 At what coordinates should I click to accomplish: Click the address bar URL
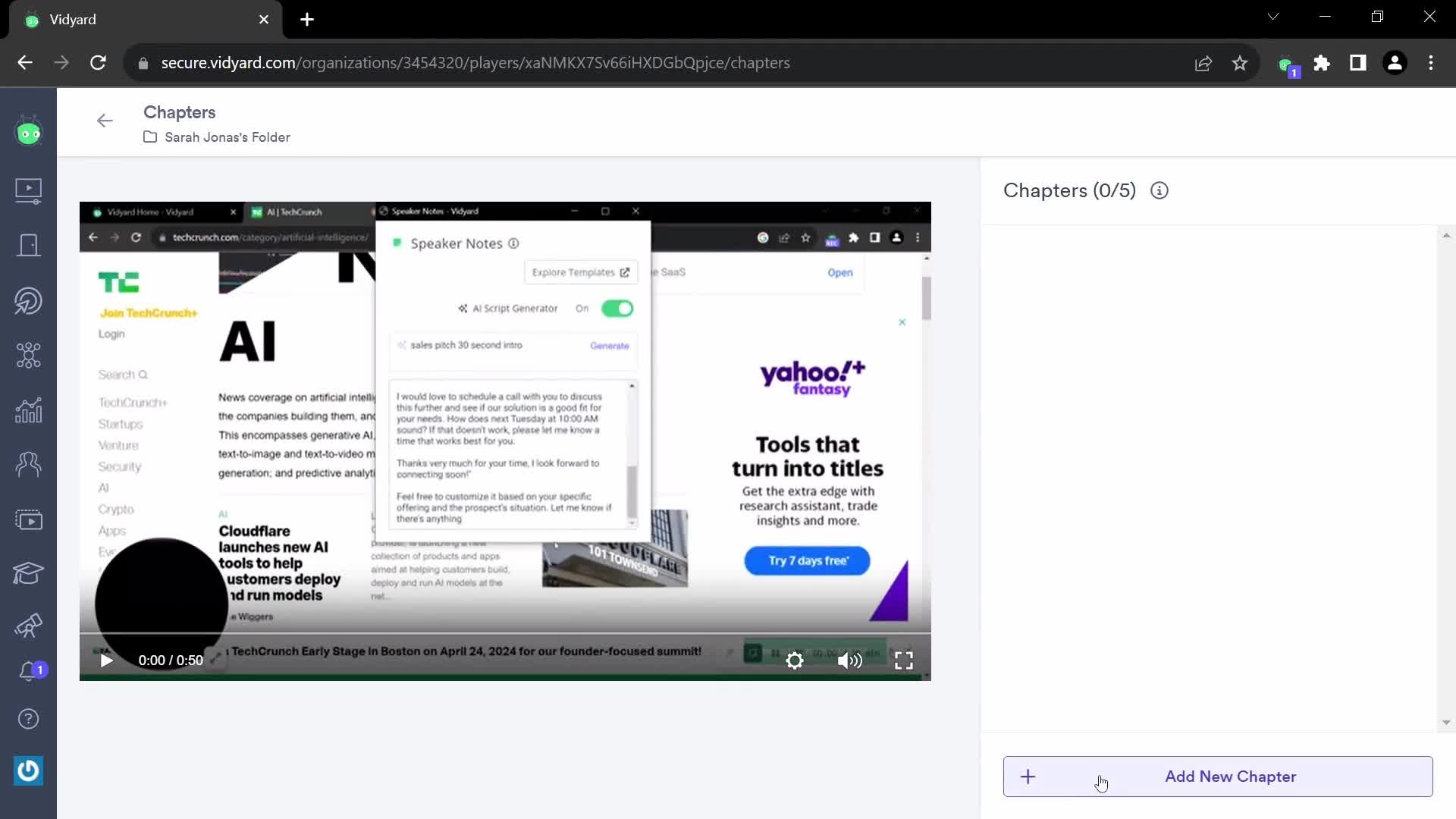click(475, 63)
